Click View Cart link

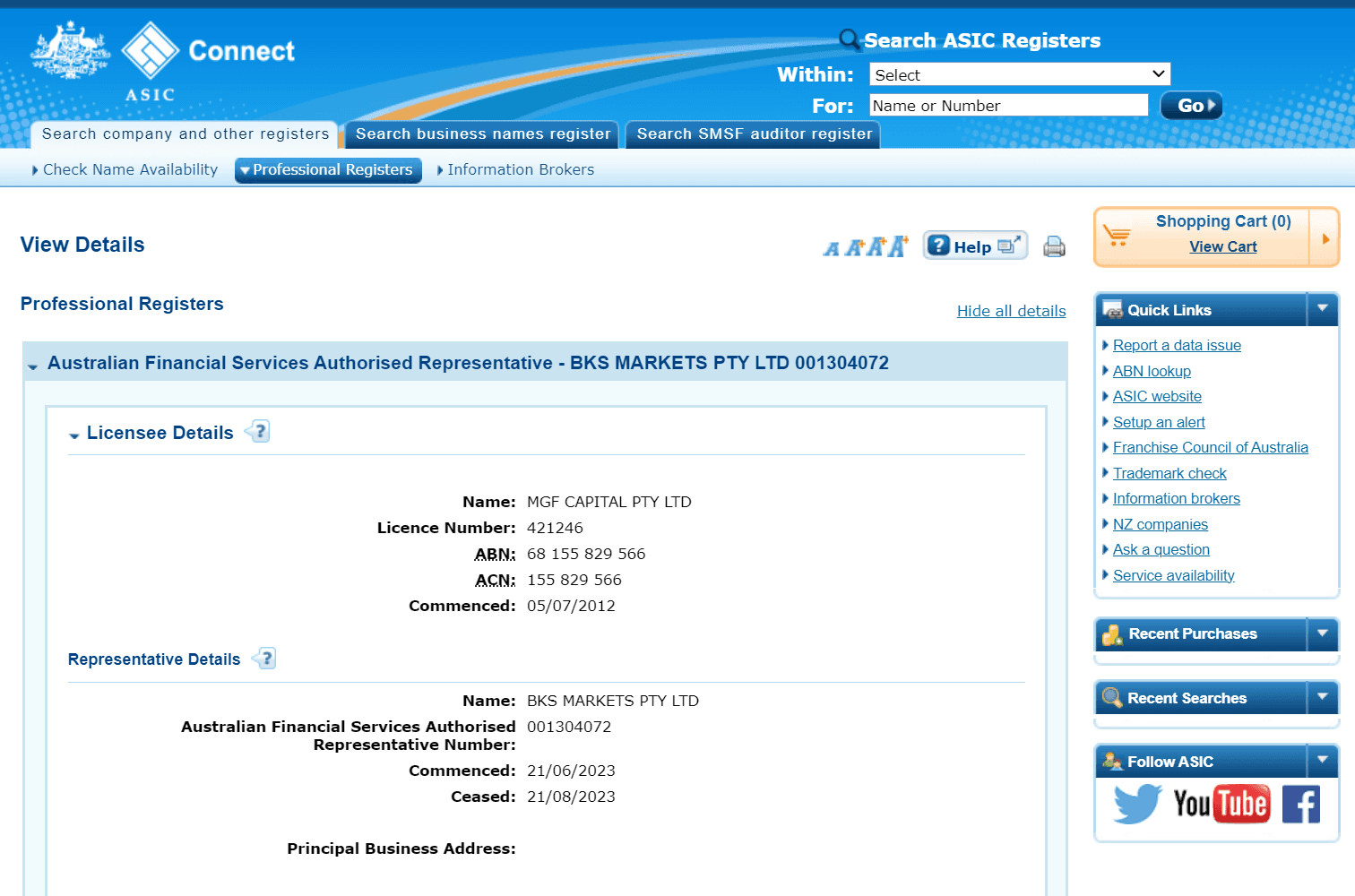pos(1223,246)
